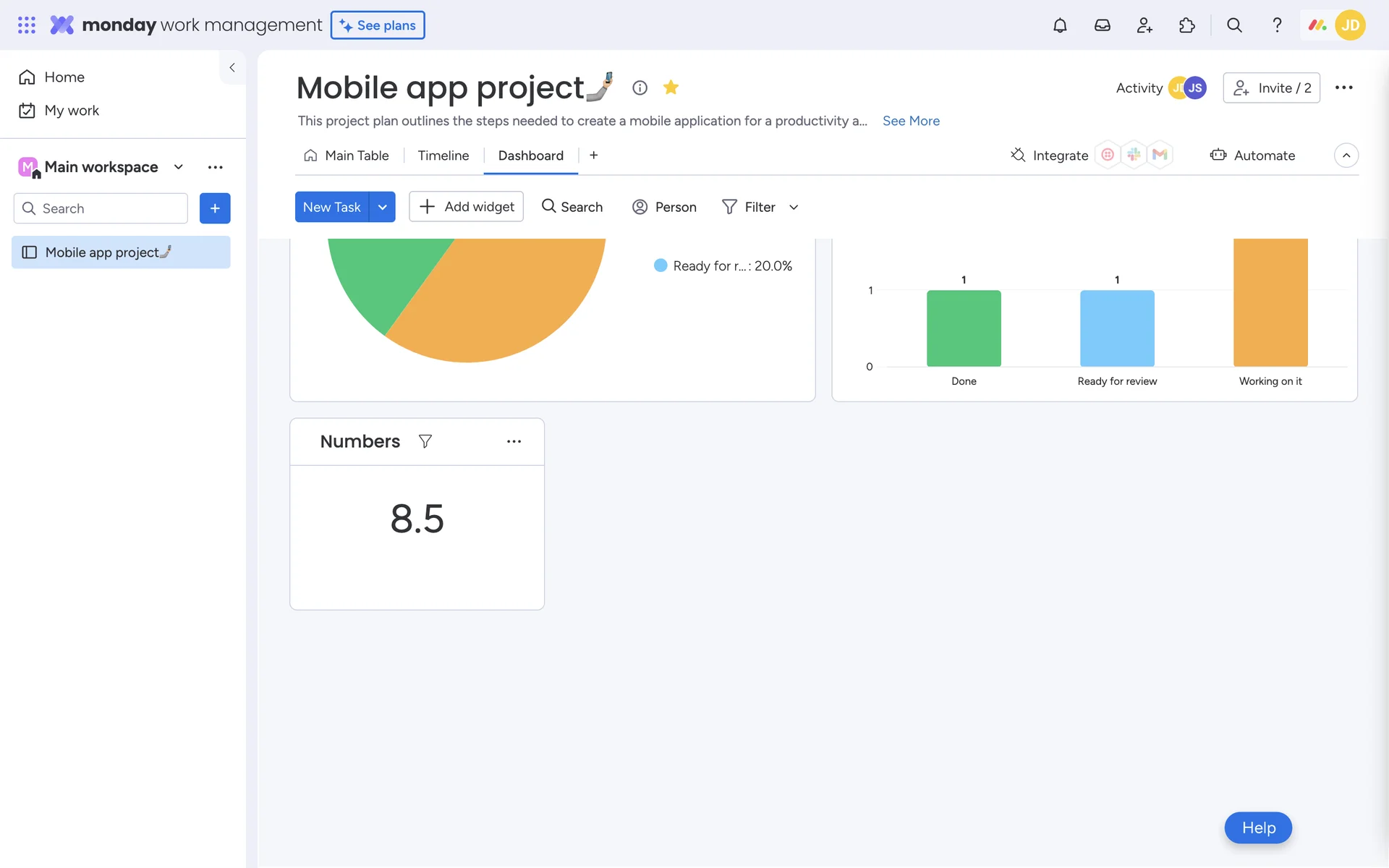Open the Main workspace dropdown
This screenshot has height=868, width=1389.
[178, 167]
